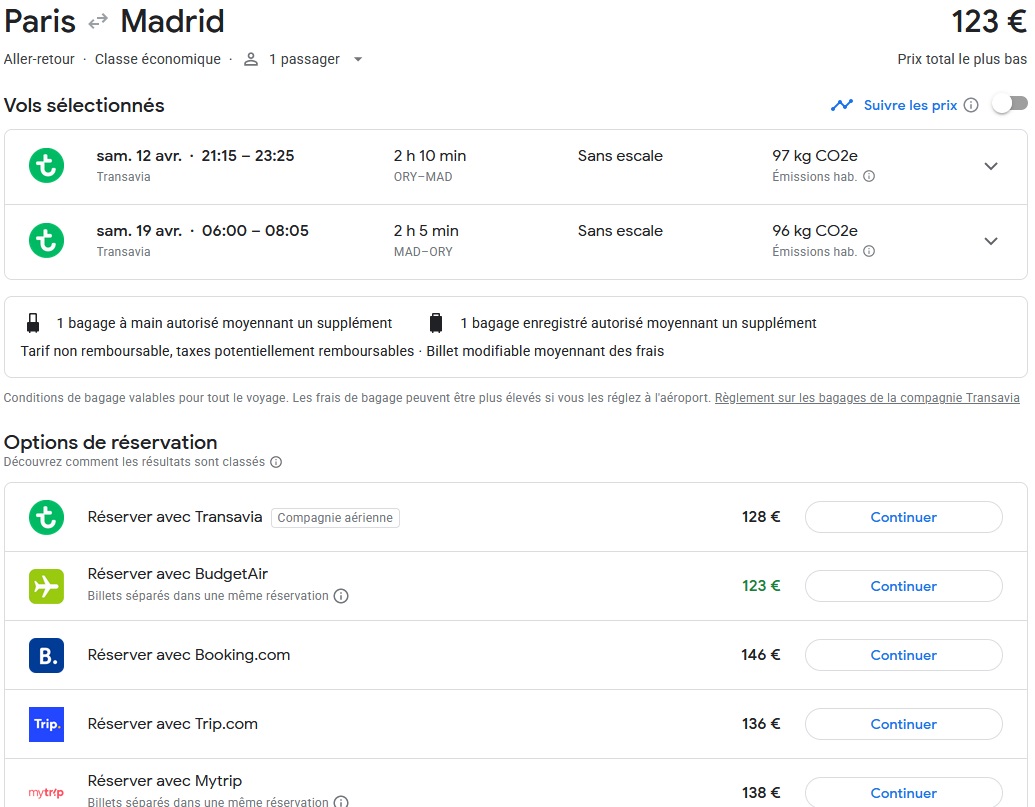Viewport: 1035px width, 807px height.
Task: Click the Booking.com logo
Action: [46, 655]
